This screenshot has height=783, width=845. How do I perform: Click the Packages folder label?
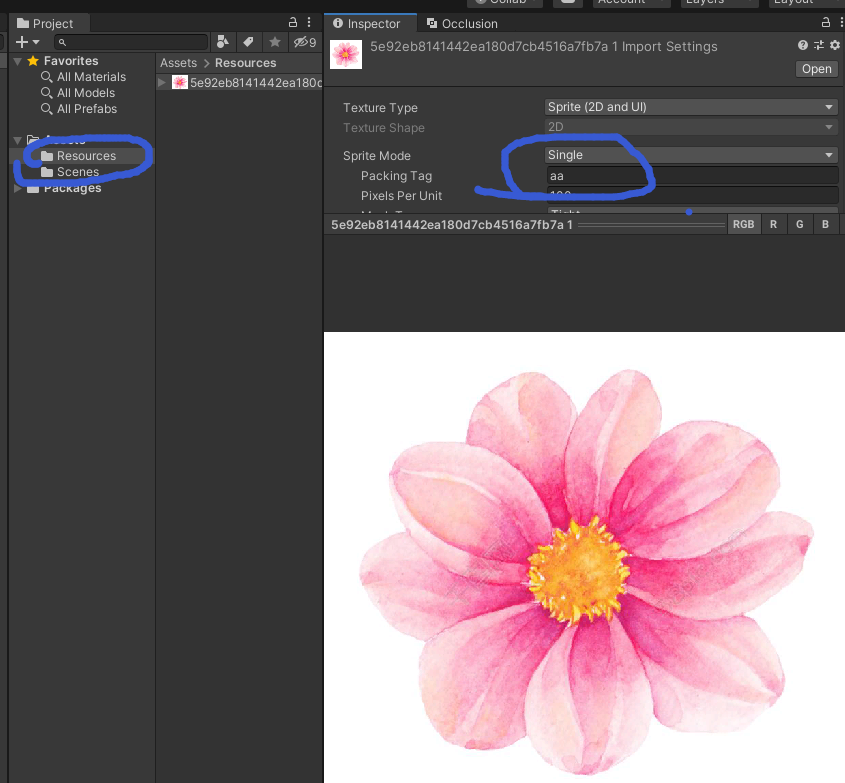tap(73, 188)
